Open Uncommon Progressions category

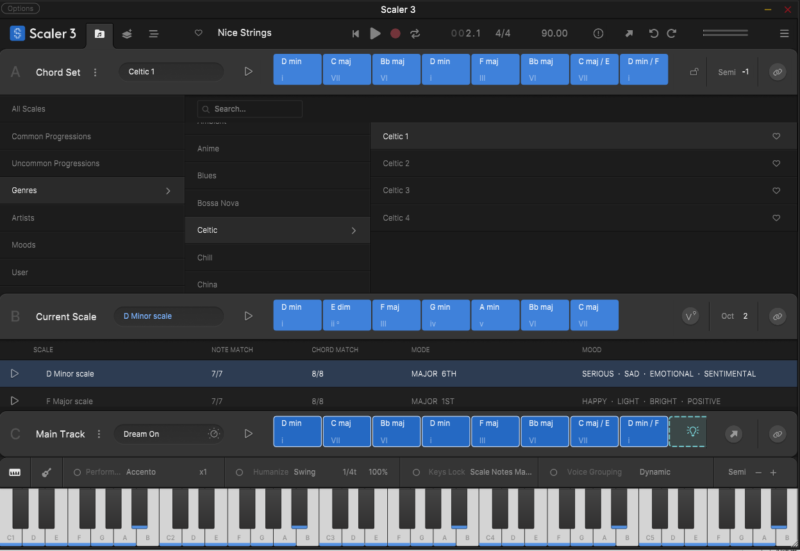pyautogui.click(x=92, y=163)
